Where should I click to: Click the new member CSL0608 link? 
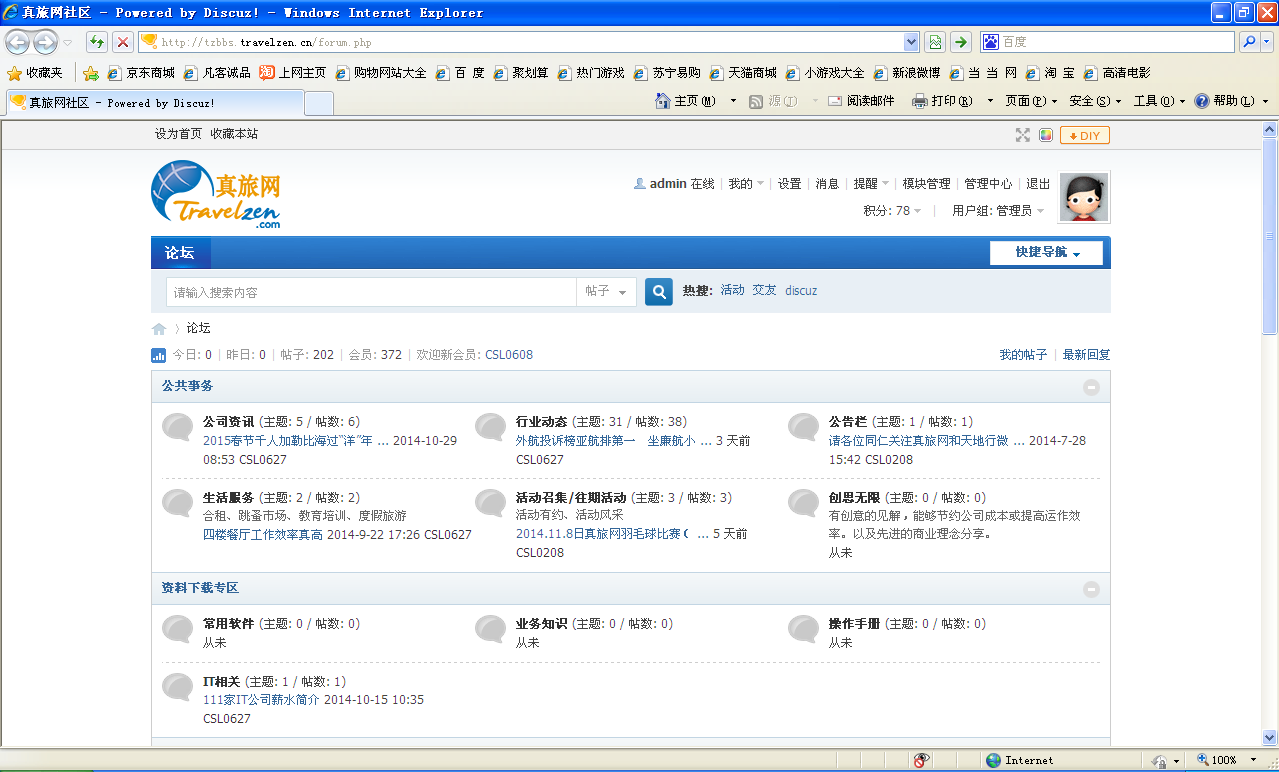click(x=509, y=355)
